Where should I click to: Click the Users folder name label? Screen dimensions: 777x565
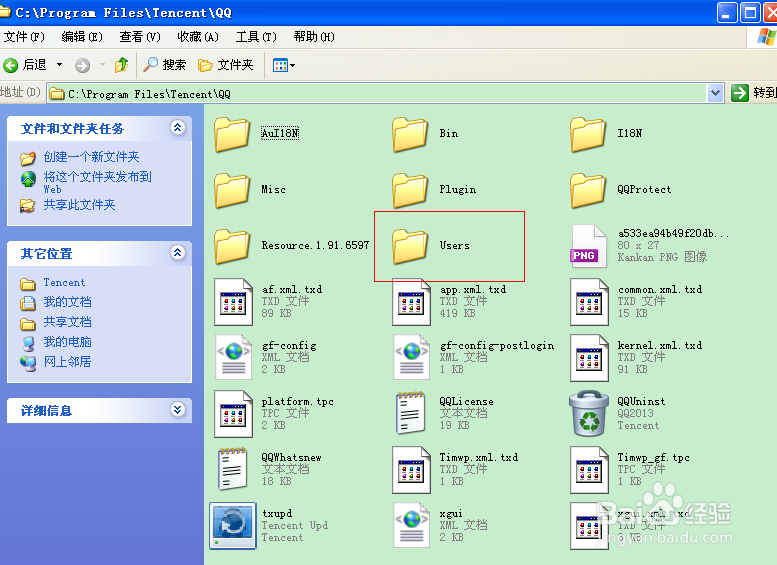(454, 245)
